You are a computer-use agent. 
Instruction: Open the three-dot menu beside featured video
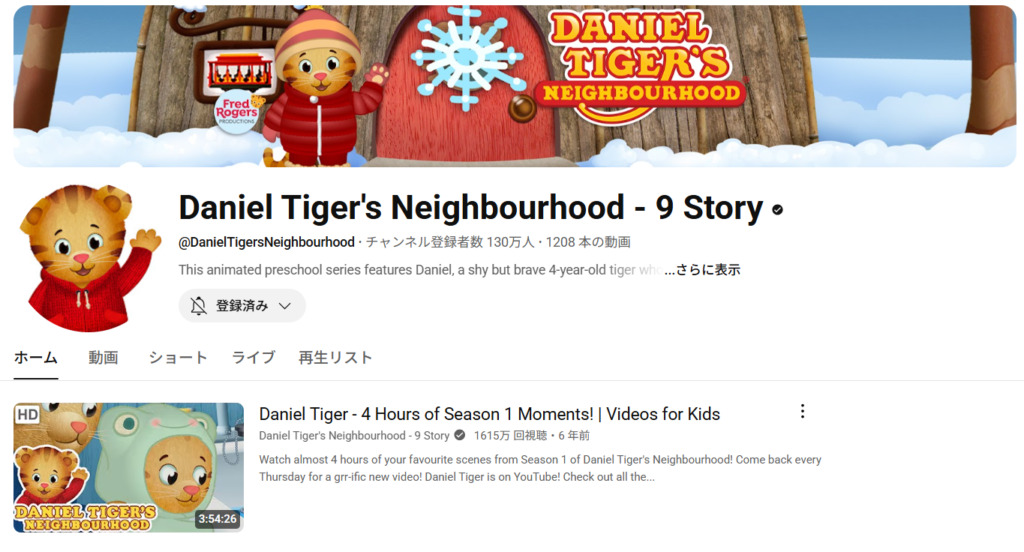[803, 412]
